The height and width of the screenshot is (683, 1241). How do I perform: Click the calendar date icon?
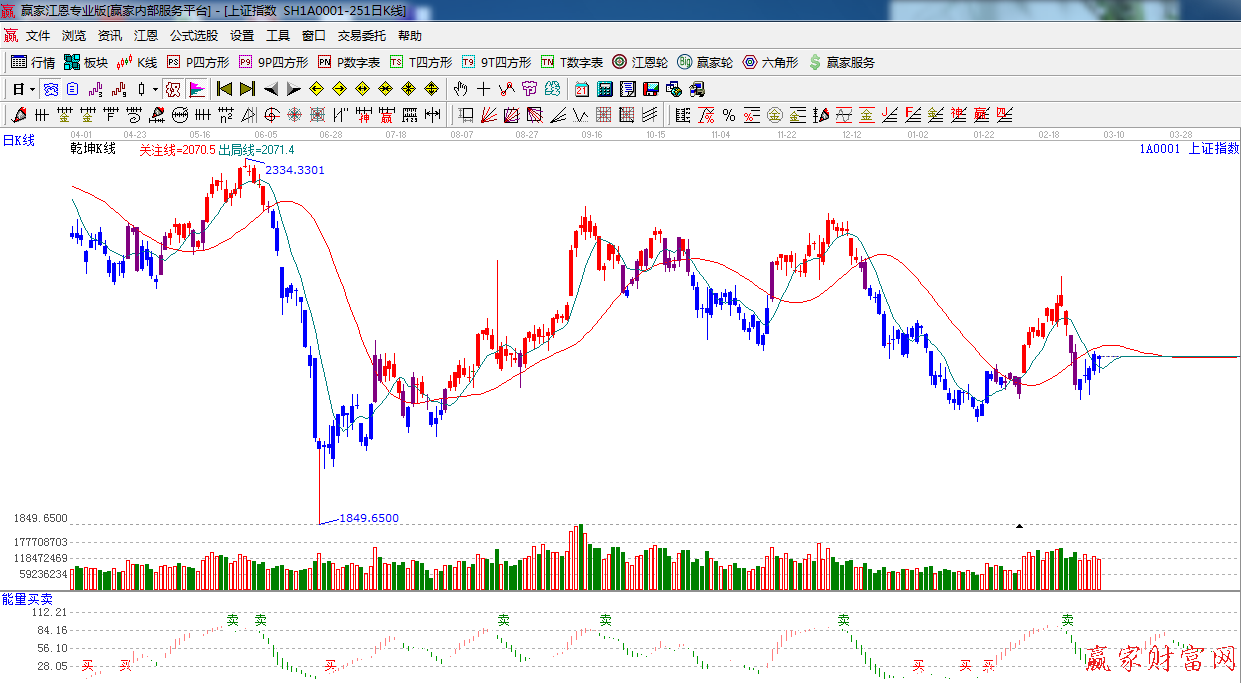(580, 89)
